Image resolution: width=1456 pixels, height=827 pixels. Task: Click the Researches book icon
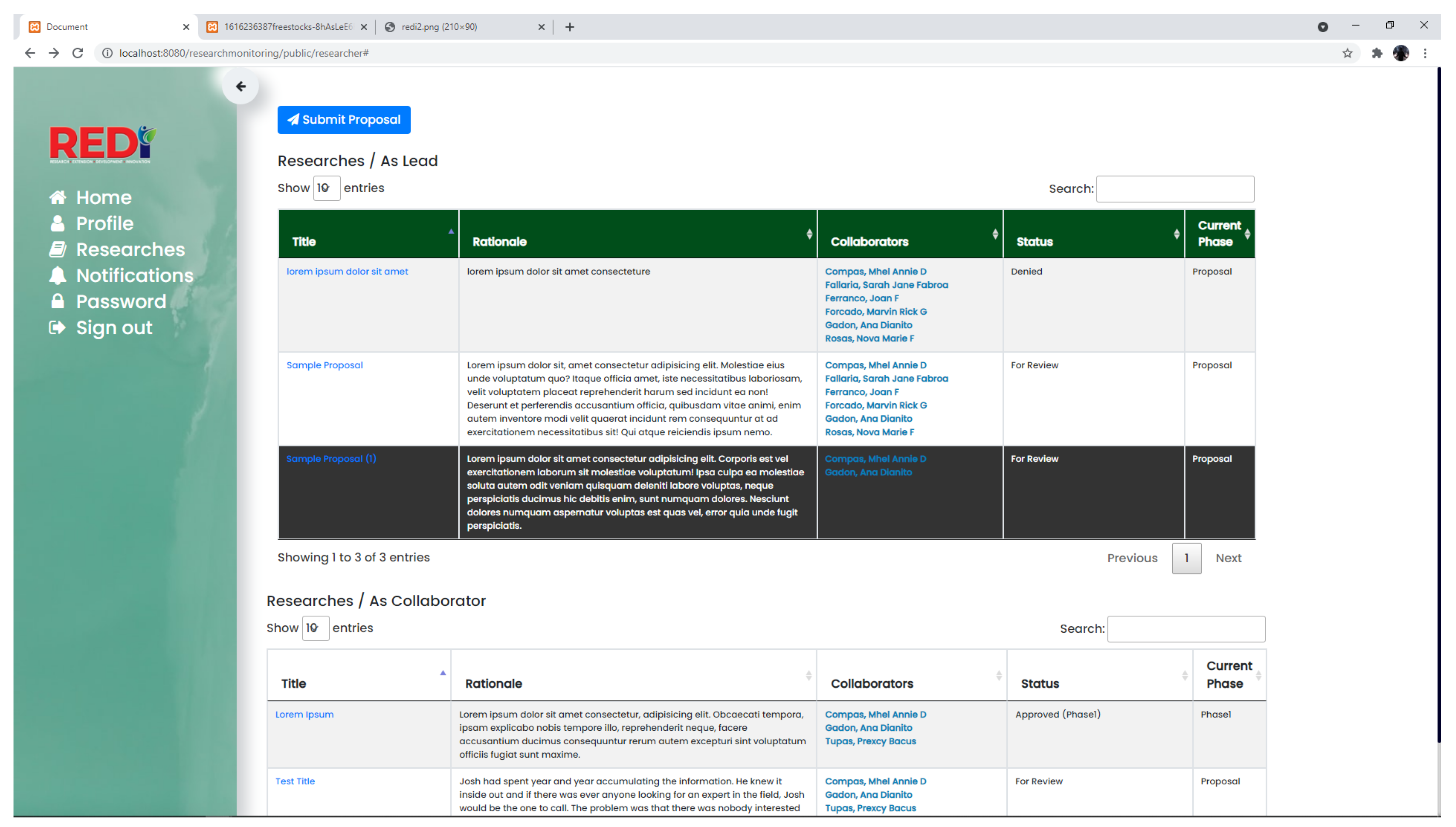pyautogui.click(x=58, y=250)
